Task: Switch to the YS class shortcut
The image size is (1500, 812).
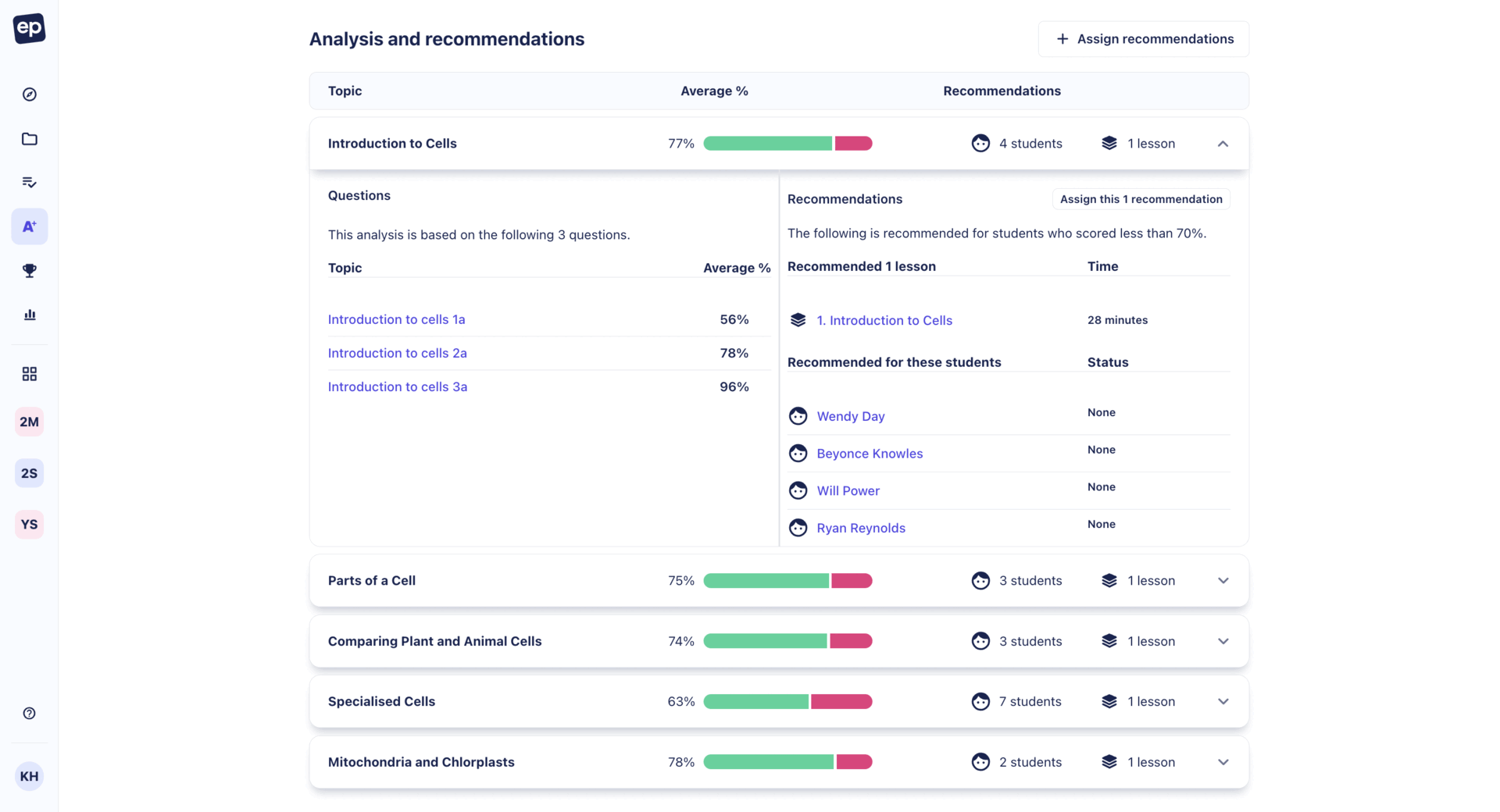Action: point(30,525)
